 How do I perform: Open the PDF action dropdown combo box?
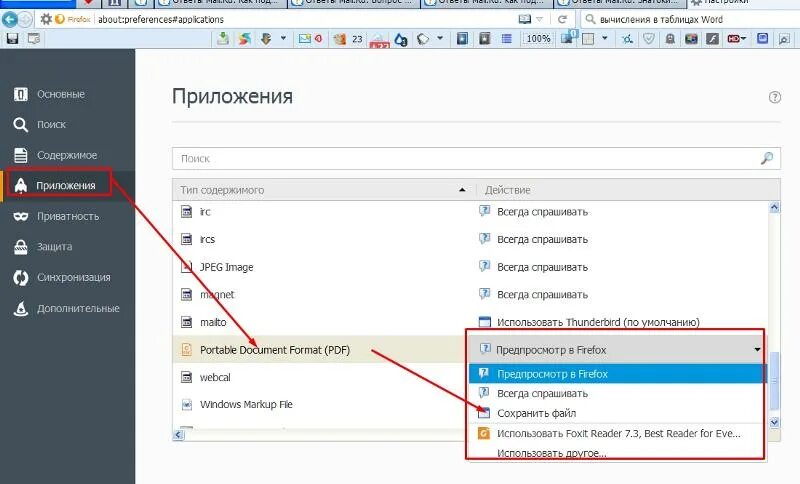coord(616,350)
